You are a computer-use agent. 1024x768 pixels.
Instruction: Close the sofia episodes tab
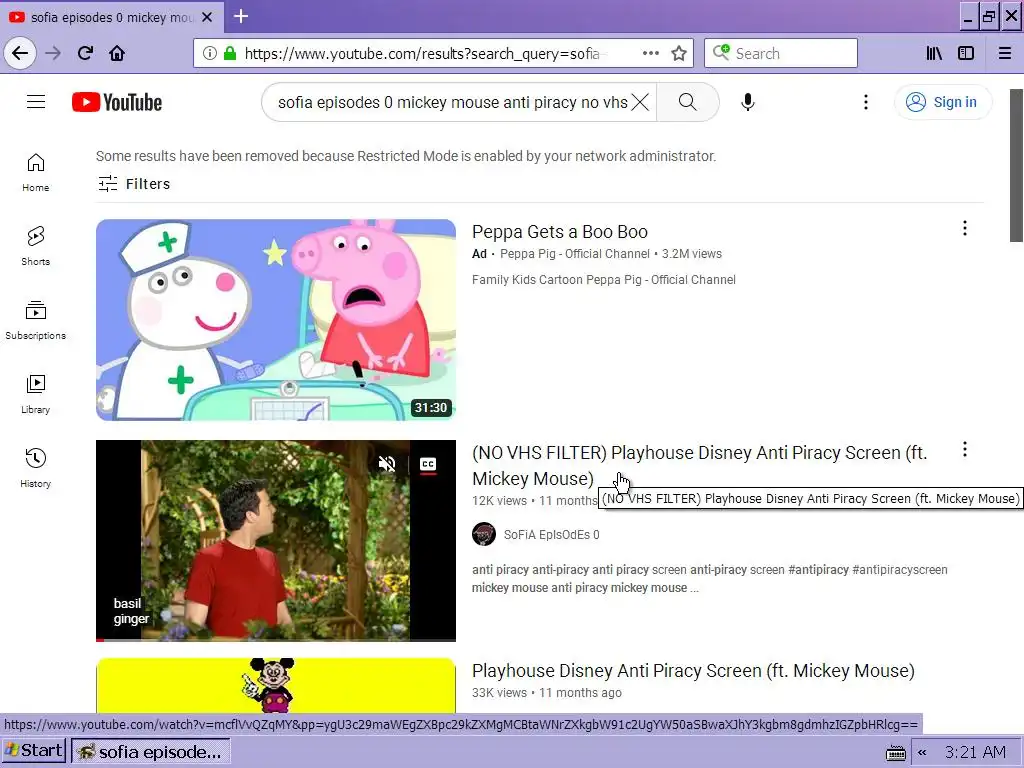coord(207,17)
